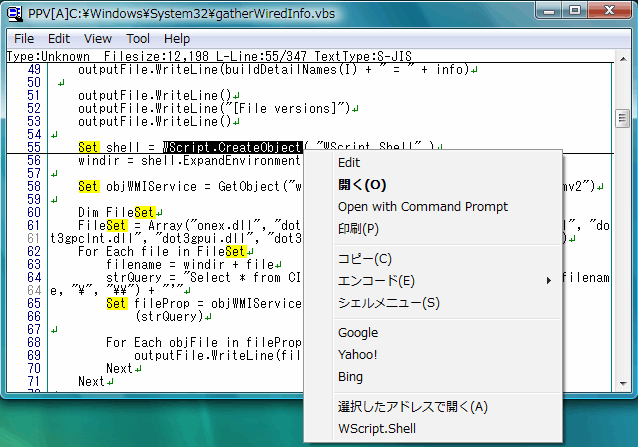Screen dimensions: 638x447
Task: Search selection with Google
Action: click(358, 332)
